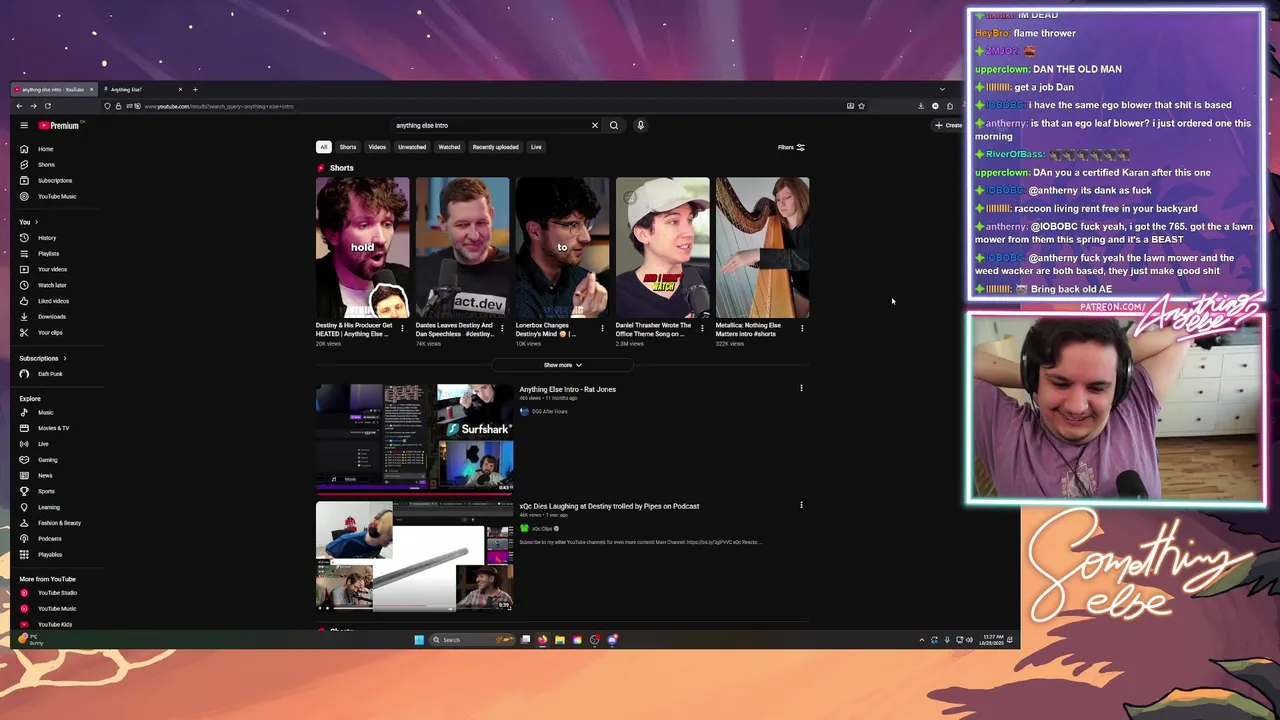The image size is (1280, 720).
Task: Open the xQc Clips channel link
Action: coord(541,528)
